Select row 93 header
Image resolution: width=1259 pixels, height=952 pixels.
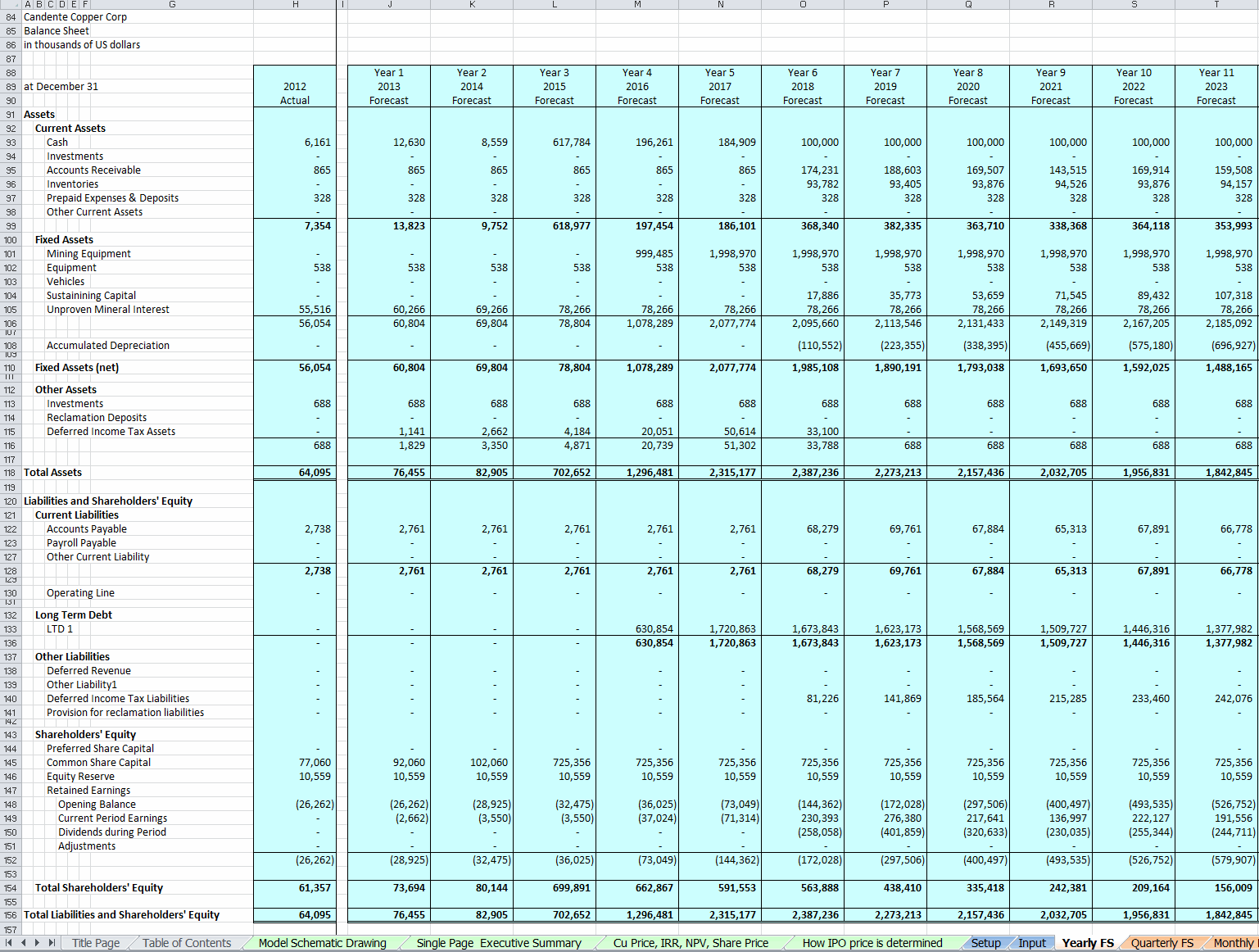pyautogui.click(x=10, y=143)
